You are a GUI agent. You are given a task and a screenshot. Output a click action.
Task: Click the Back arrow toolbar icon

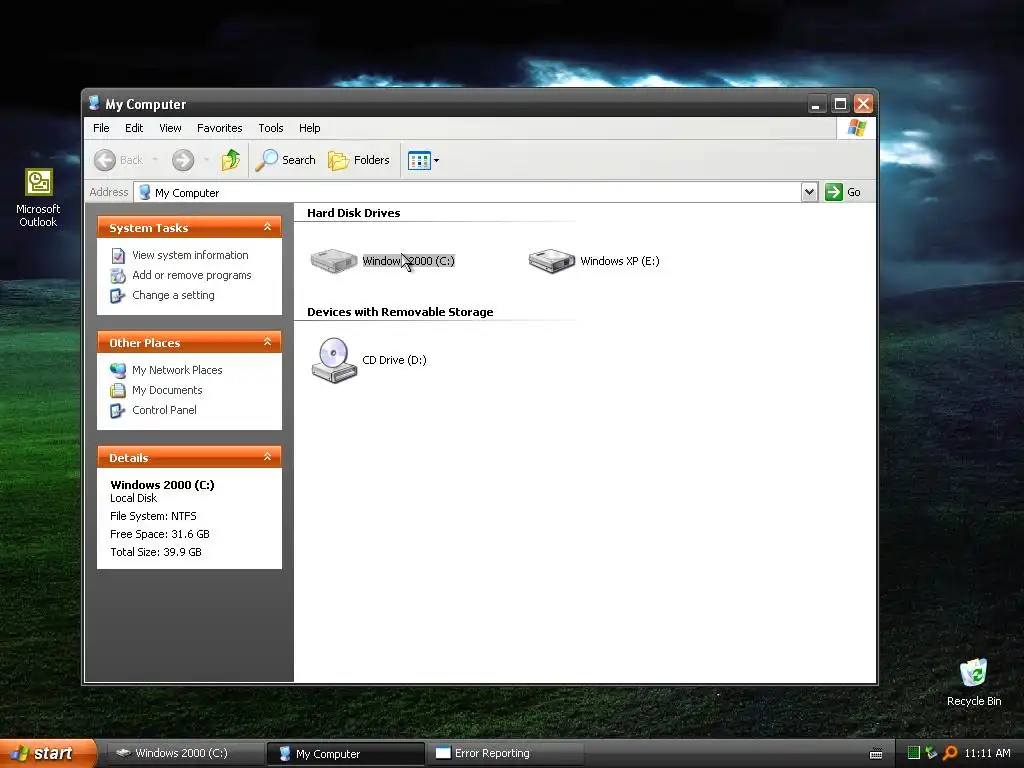point(104,160)
